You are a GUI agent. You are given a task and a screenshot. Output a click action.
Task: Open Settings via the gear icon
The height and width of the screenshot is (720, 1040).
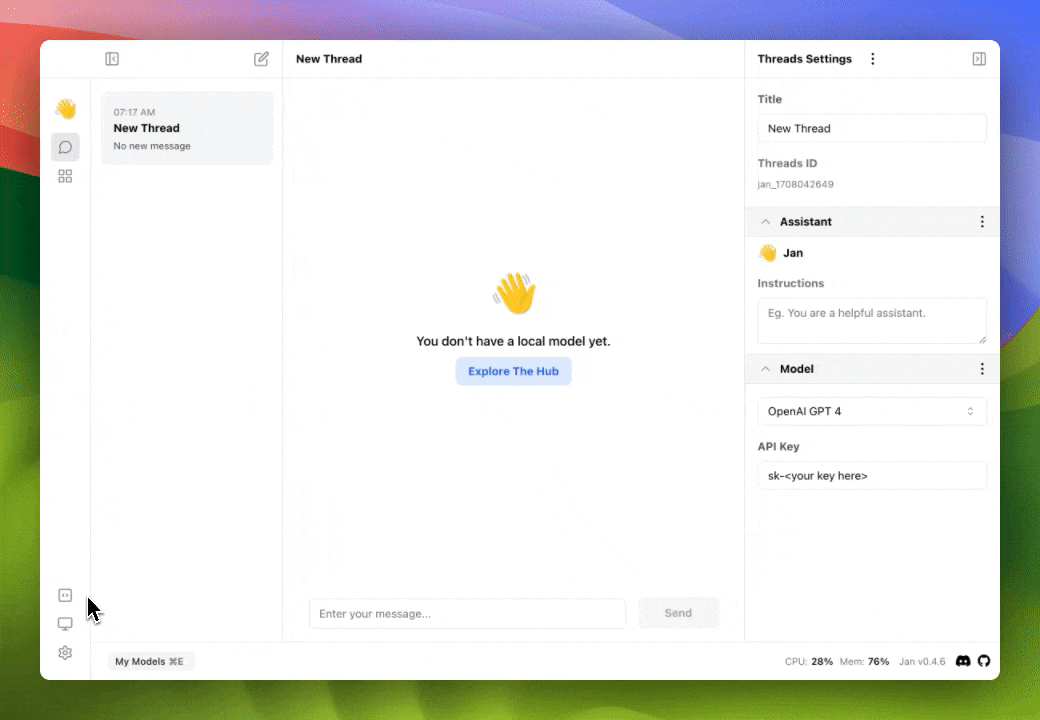coord(65,652)
